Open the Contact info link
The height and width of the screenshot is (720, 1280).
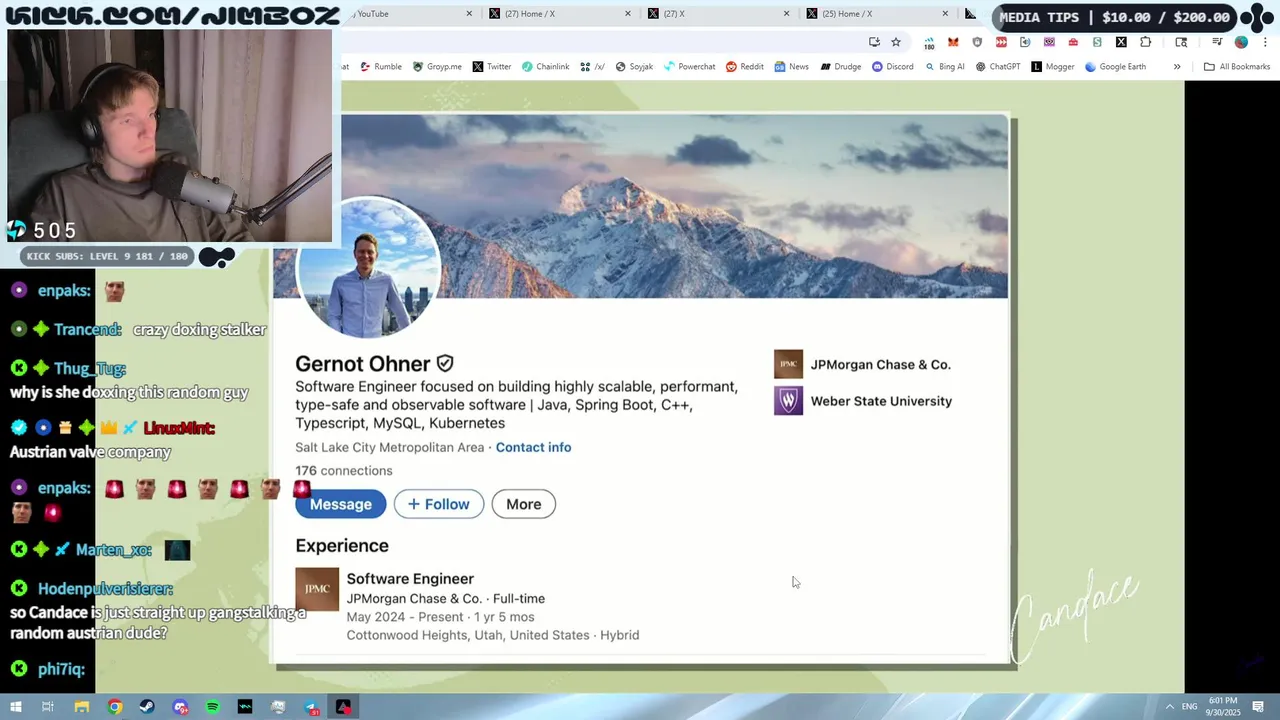point(533,447)
